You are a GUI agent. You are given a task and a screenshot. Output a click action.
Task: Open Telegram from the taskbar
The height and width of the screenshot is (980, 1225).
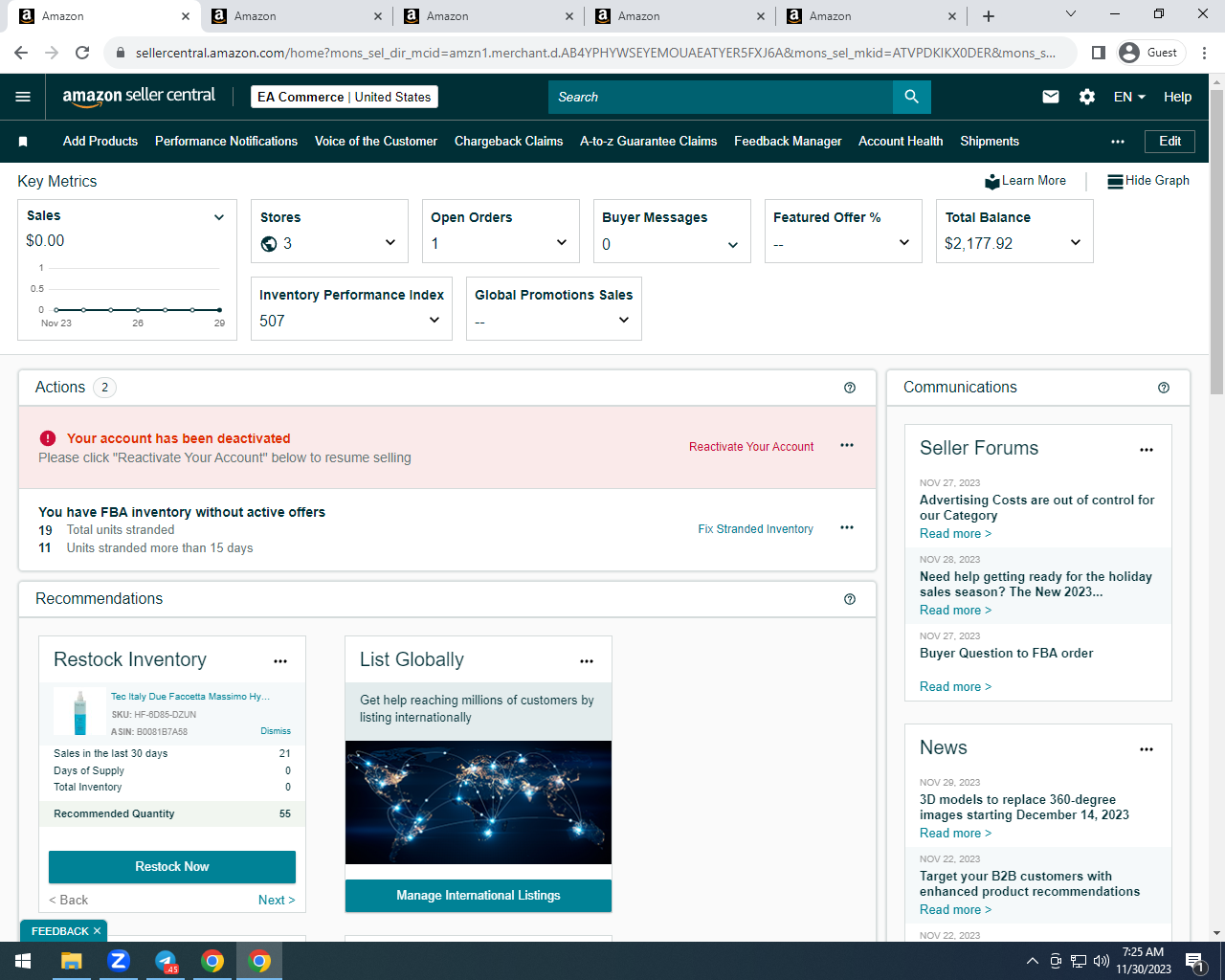166,961
